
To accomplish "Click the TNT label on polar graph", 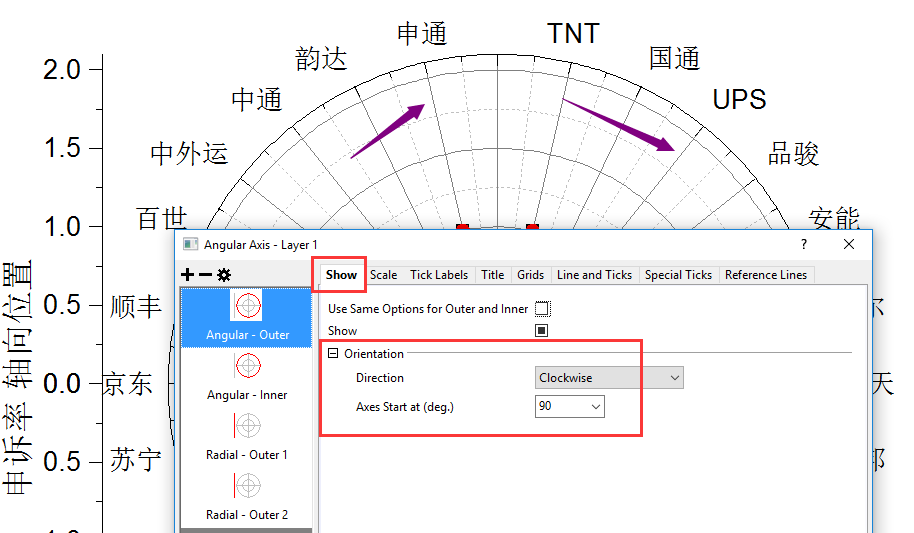I will point(574,33).
